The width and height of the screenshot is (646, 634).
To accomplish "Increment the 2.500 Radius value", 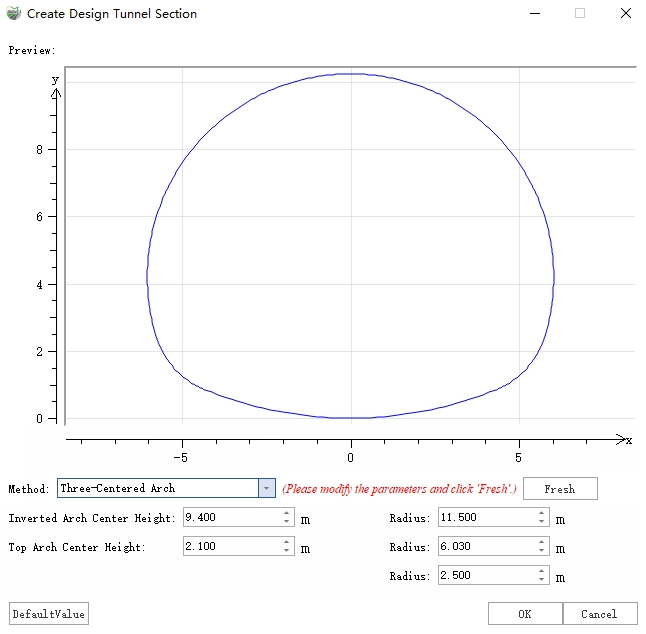I will [542, 572].
